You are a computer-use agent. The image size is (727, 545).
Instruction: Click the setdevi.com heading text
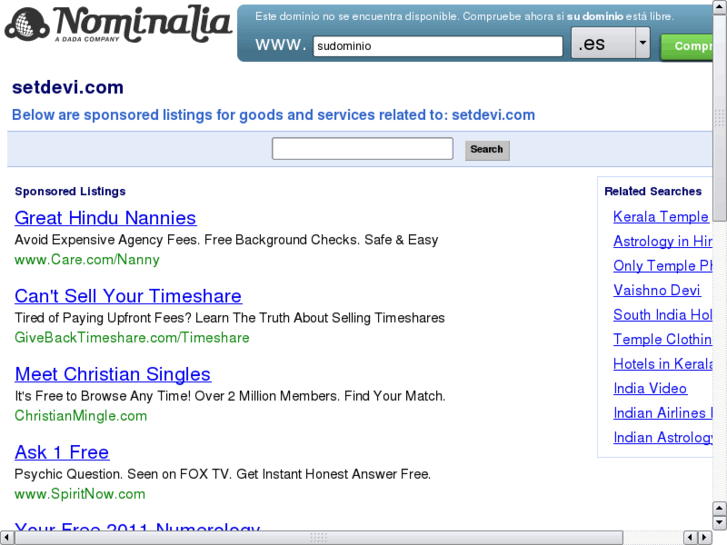click(x=68, y=88)
